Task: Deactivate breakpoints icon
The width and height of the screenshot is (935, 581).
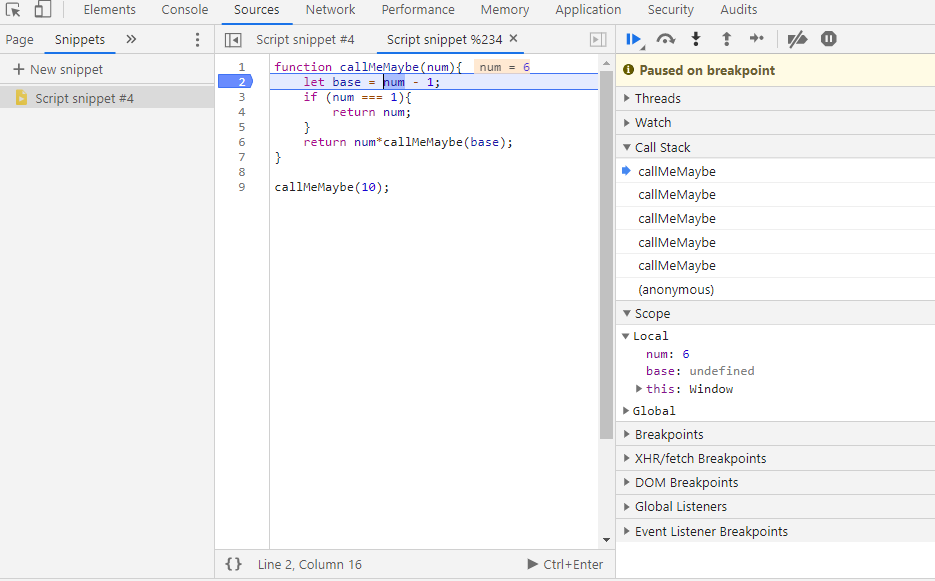Action: click(x=797, y=39)
